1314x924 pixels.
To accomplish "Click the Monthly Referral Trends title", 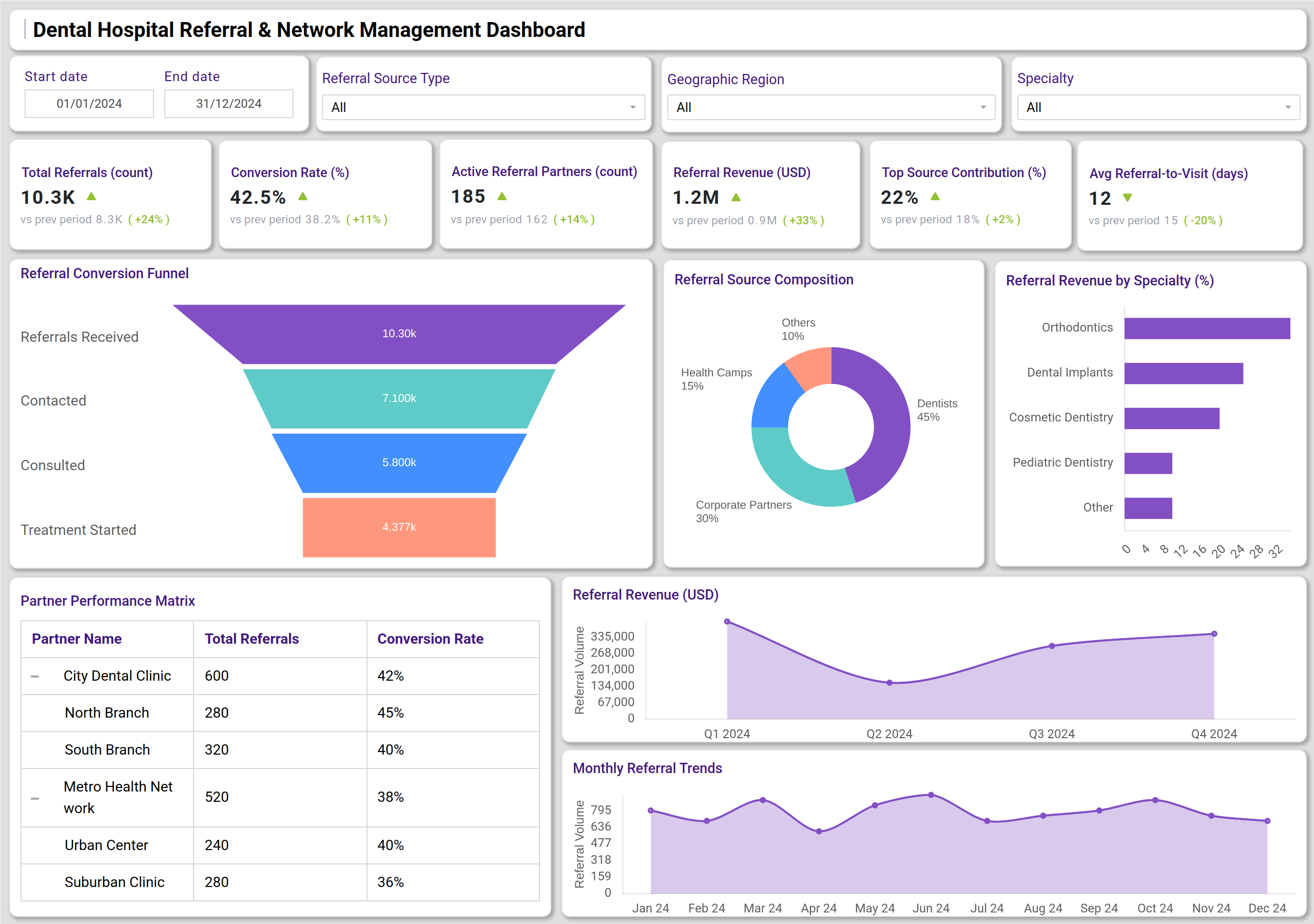I will point(647,768).
